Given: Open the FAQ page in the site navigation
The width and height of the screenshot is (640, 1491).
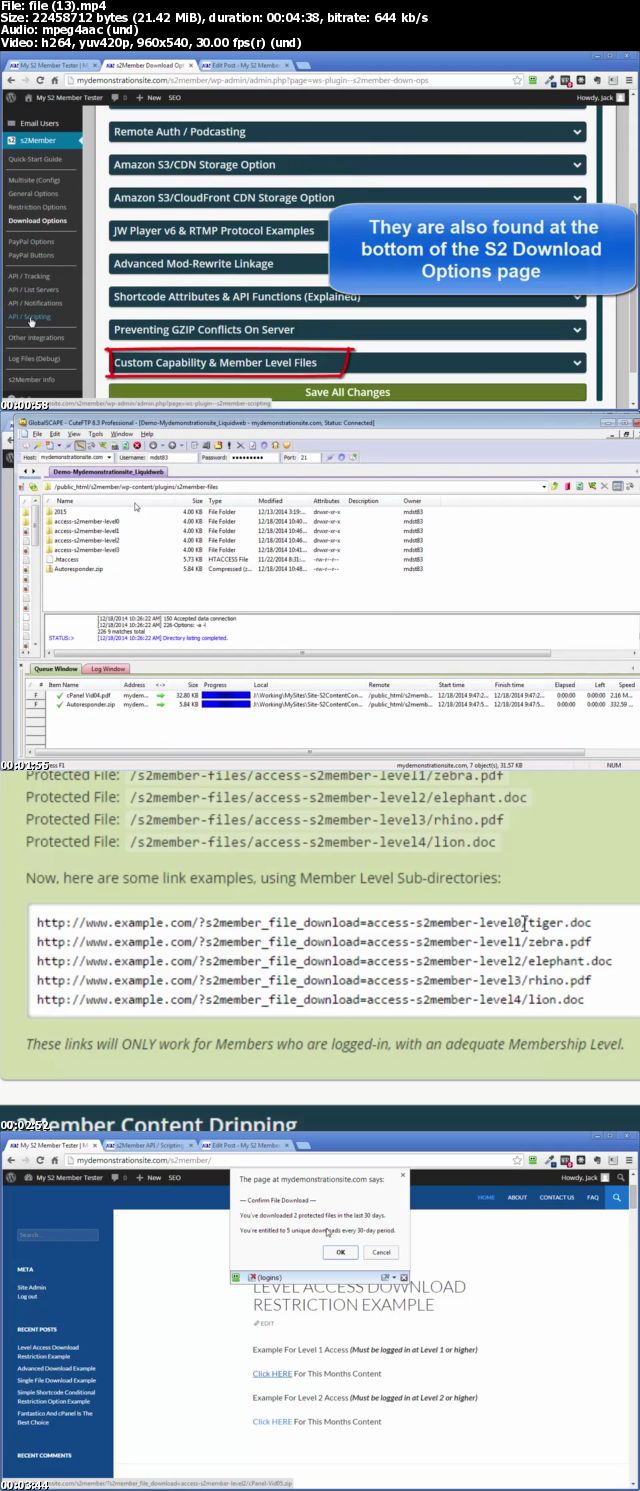Looking at the screenshot, I should pos(593,1197).
